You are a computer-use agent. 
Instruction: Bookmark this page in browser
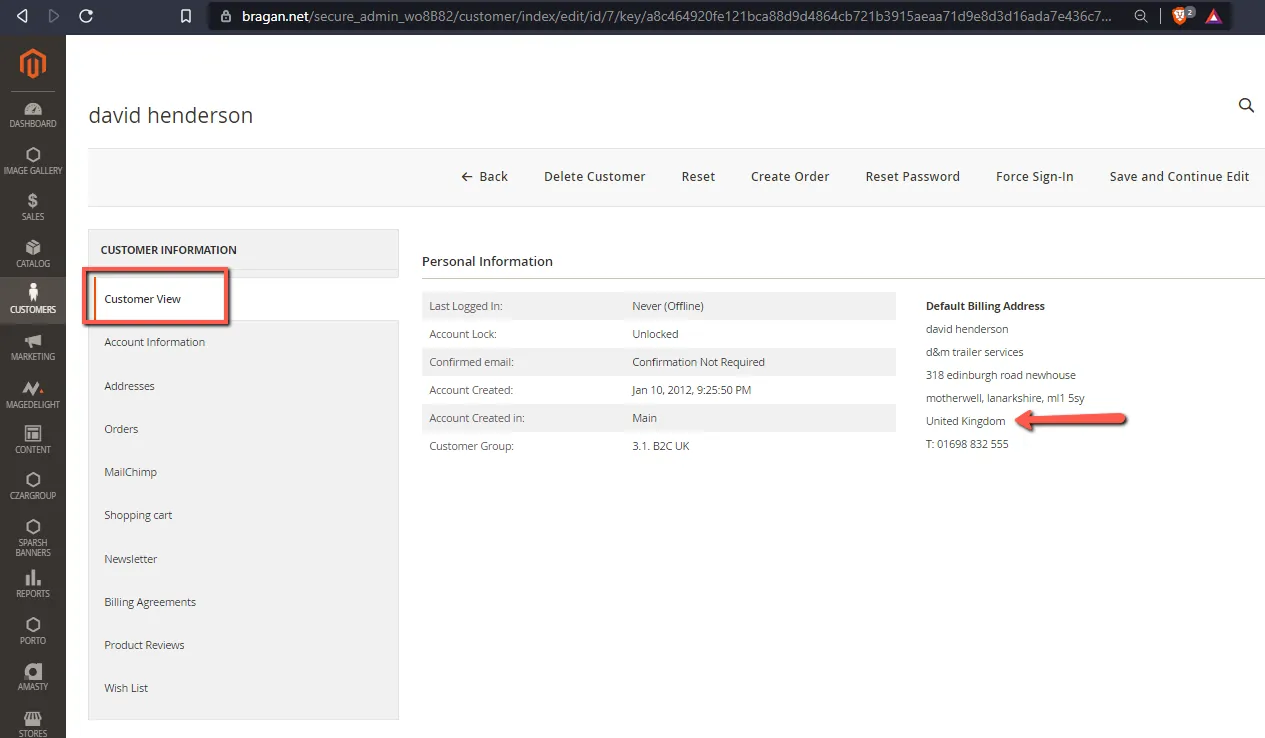[185, 16]
